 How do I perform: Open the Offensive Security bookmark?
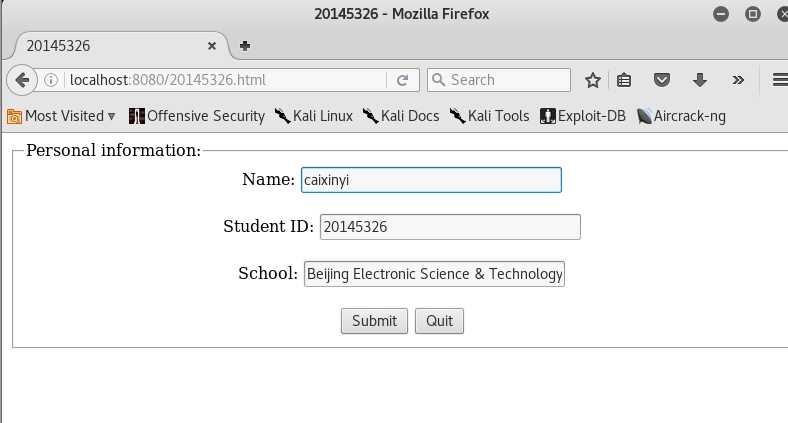197,116
